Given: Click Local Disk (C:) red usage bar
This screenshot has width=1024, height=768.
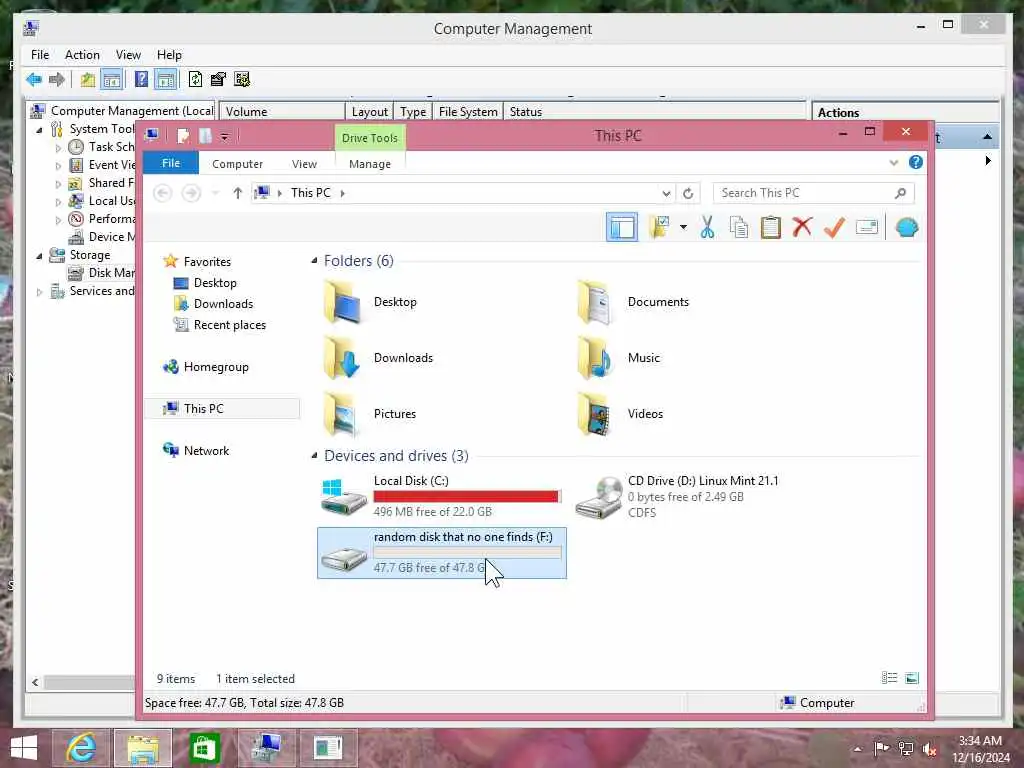Looking at the screenshot, I should (x=467, y=497).
